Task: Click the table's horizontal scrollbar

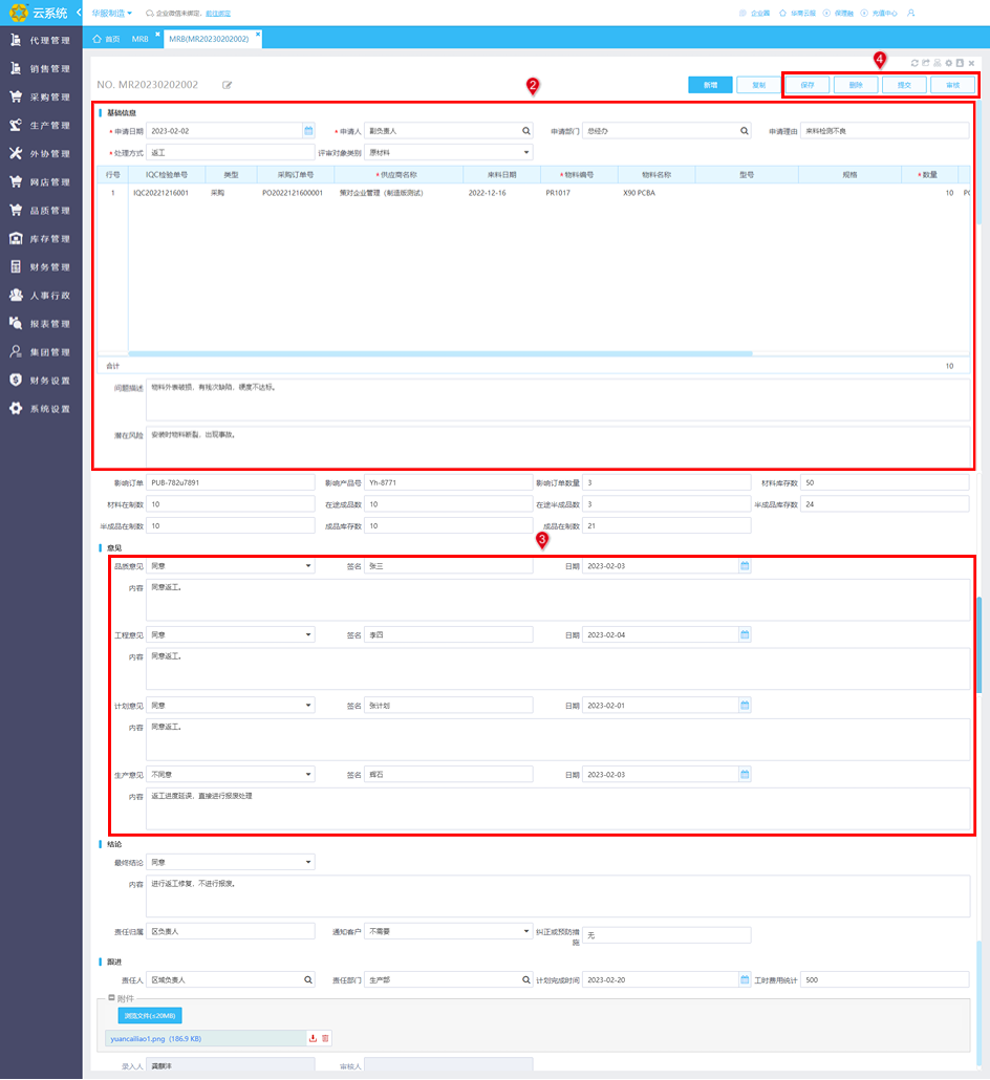Action: pos(440,353)
